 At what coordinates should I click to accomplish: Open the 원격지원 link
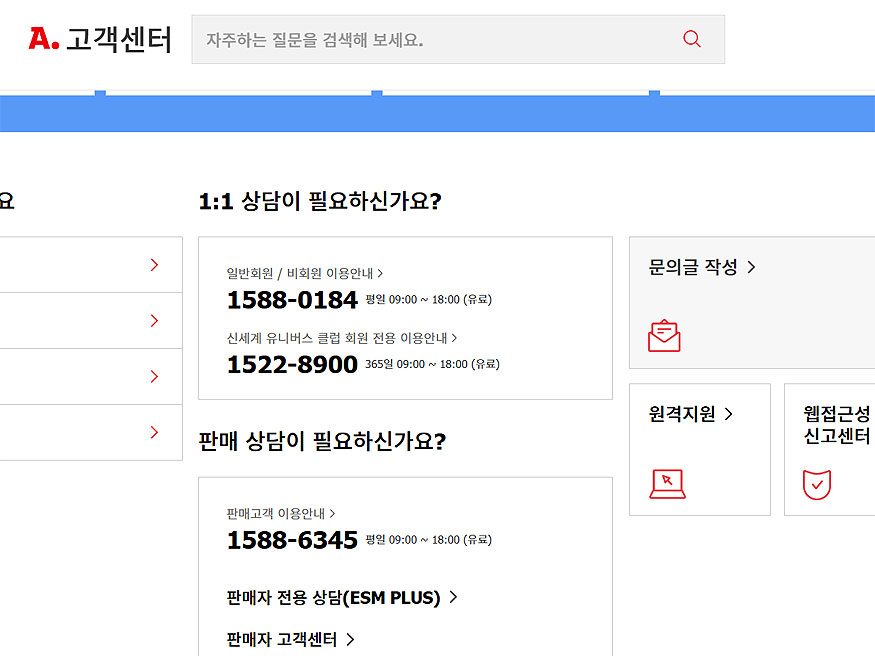pos(691,414)
